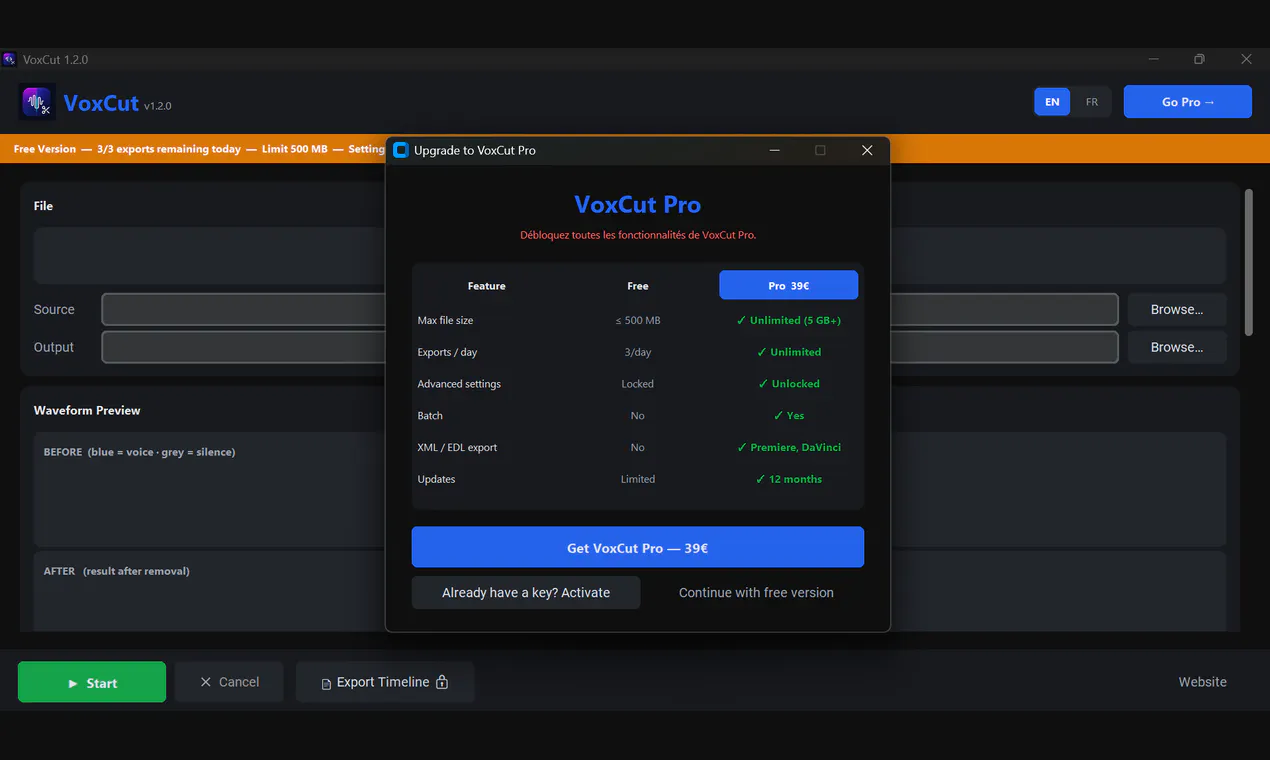The width and height of the screenshot is (1270, 760).
Task: Click the Export Timeline button
Action: 384,682
